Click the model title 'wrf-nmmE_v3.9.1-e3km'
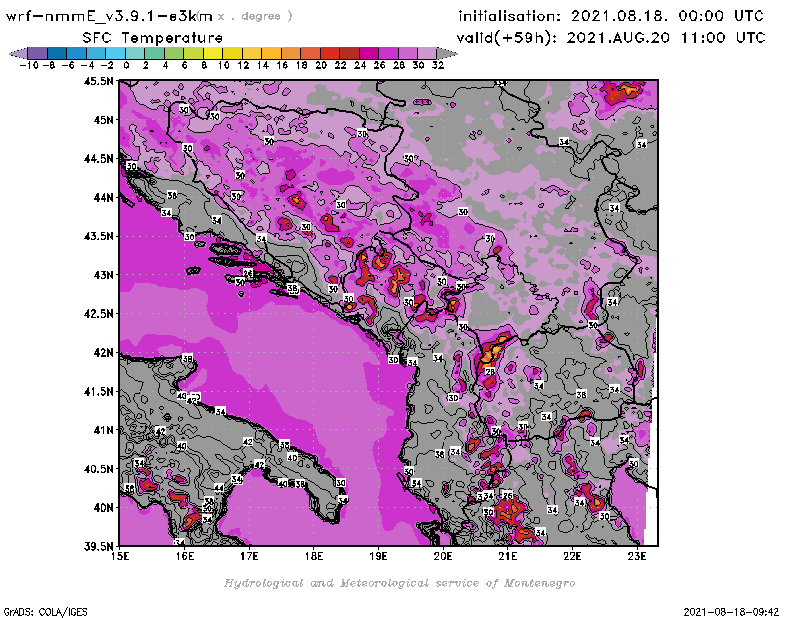The image size is (800, 618). (109, 16)
